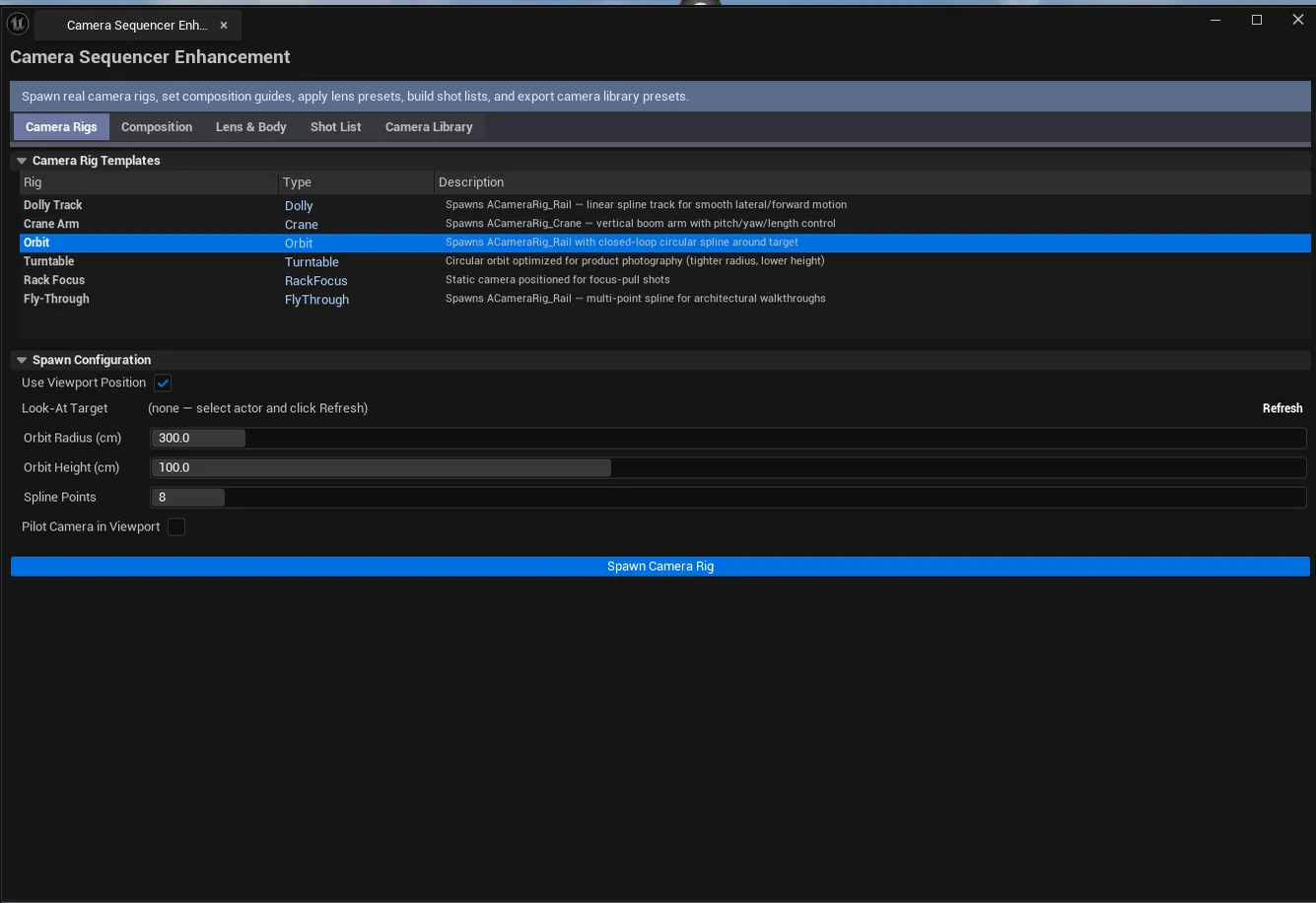1316x903 pixels.
Task: Maximize the Camera Sequencer window
Action: pyautogui.click(x=1257, y=20)
